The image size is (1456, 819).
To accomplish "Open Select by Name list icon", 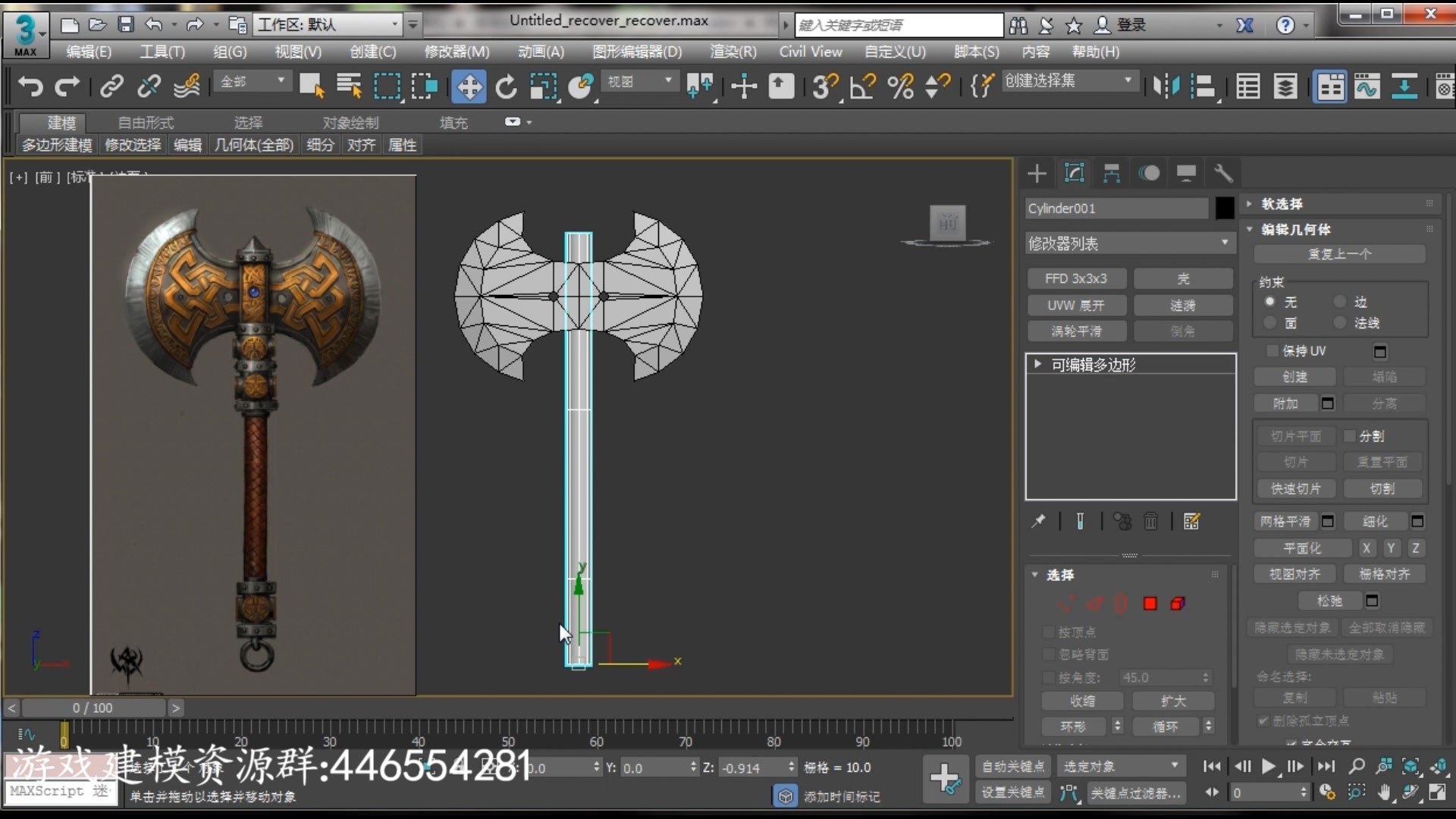I will pyautogui.click(x=350, y=86).
